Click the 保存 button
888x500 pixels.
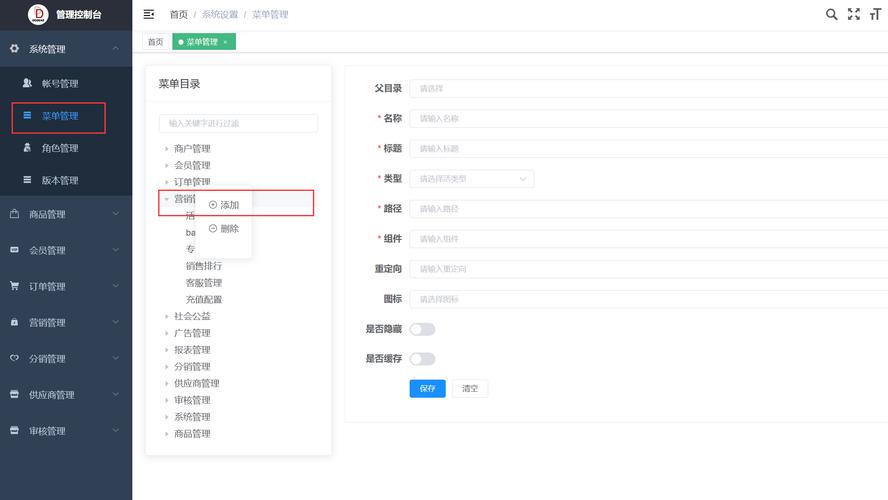point(428,388)
